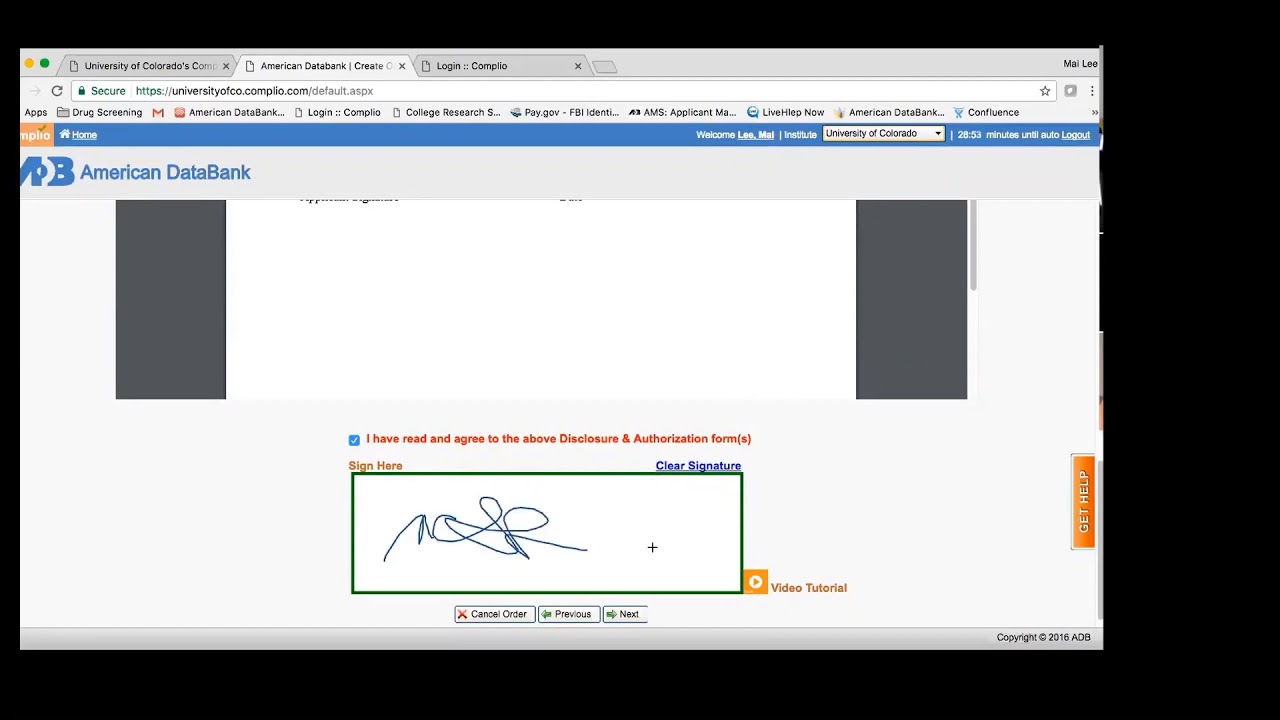Click the Video Tutorial text link
The width and height of the screenshot is (1280, 720).
(808, 588)
